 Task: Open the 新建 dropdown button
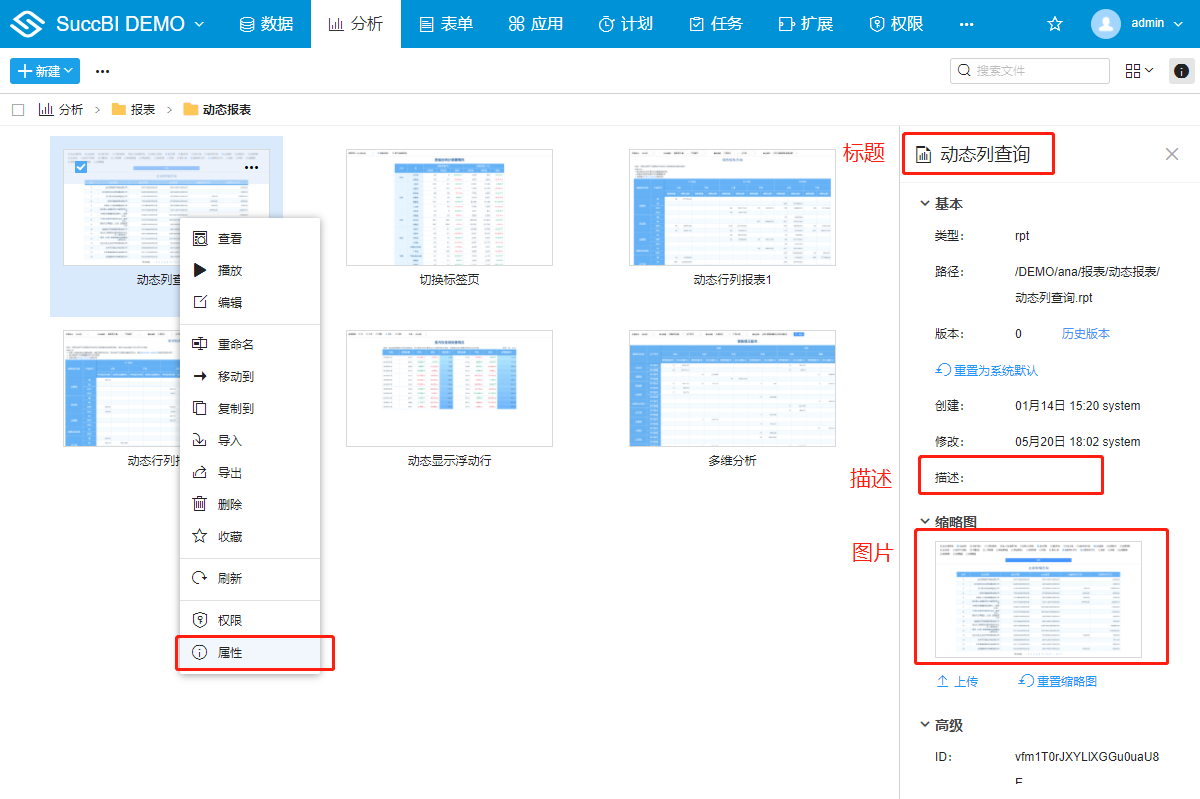[45, 71]
